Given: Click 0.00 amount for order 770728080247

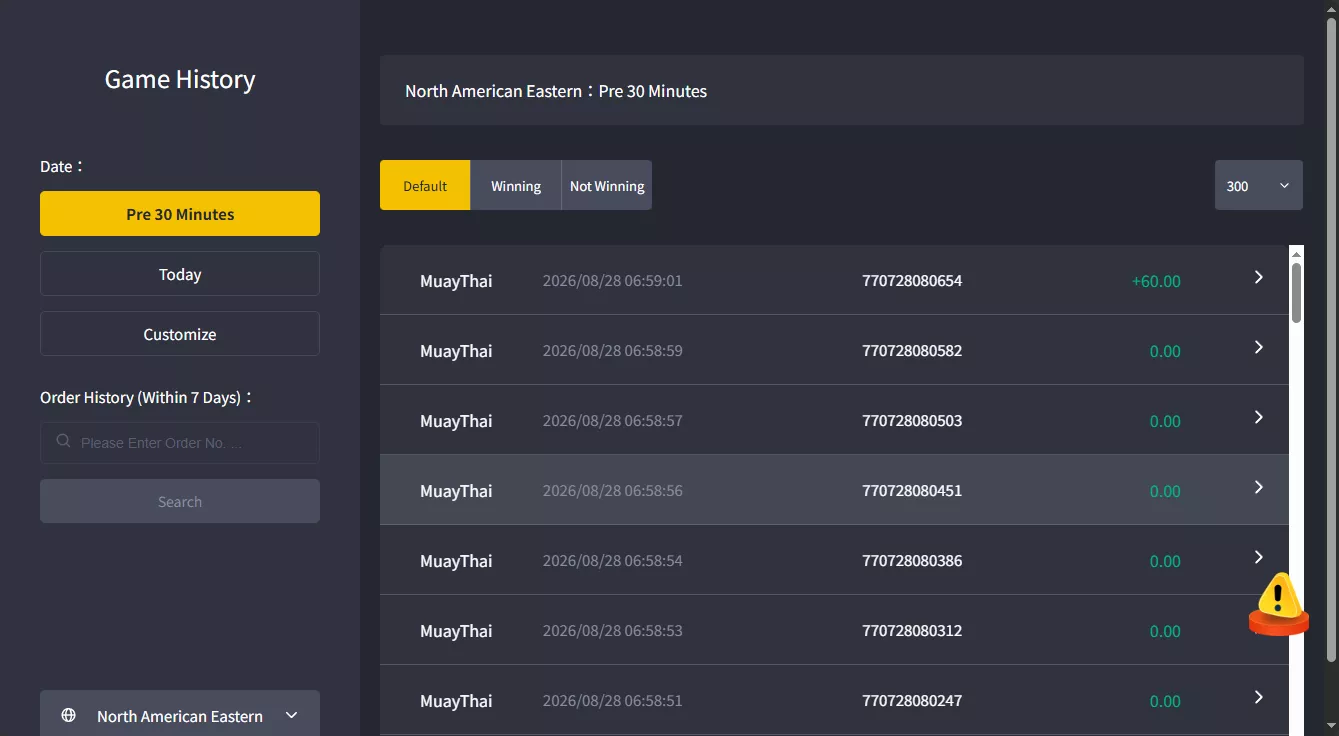Looking at the screenshot, I should coord(1165,701).
